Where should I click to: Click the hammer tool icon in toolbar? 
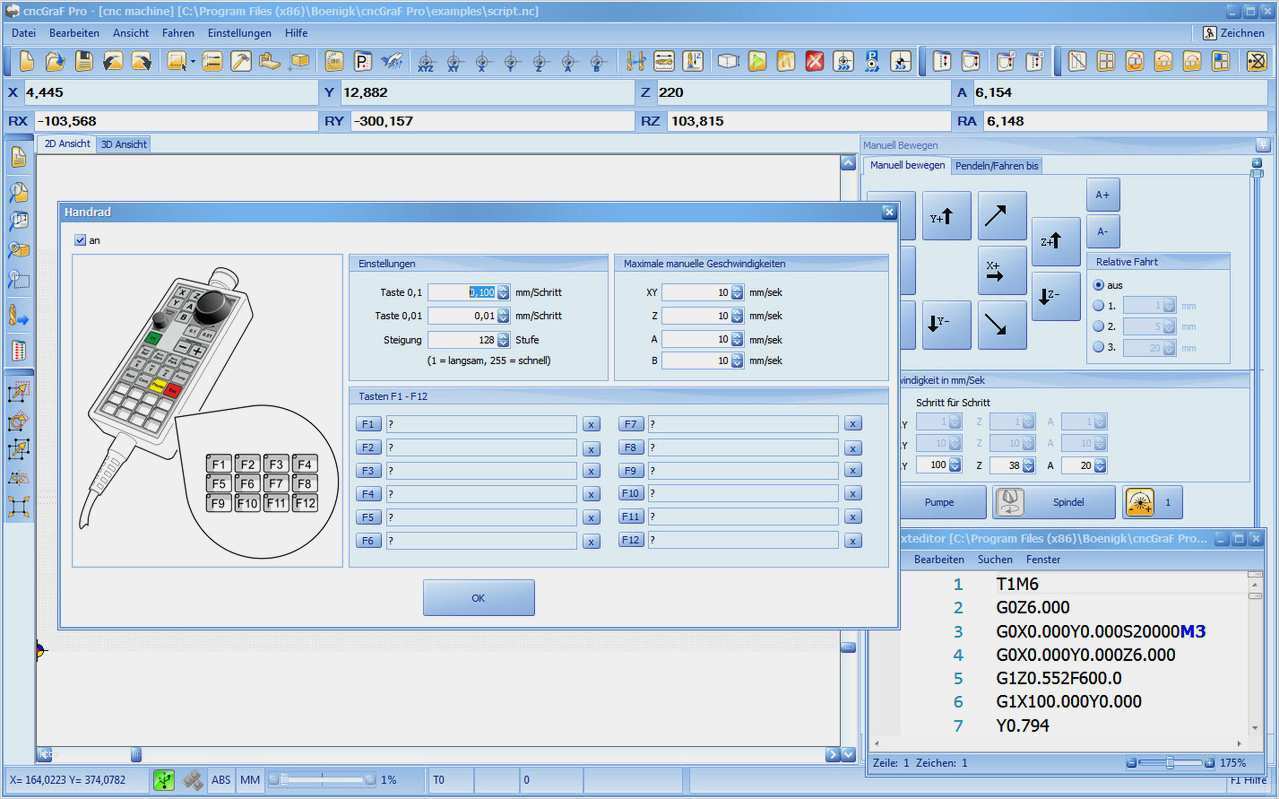pos(241,61)
